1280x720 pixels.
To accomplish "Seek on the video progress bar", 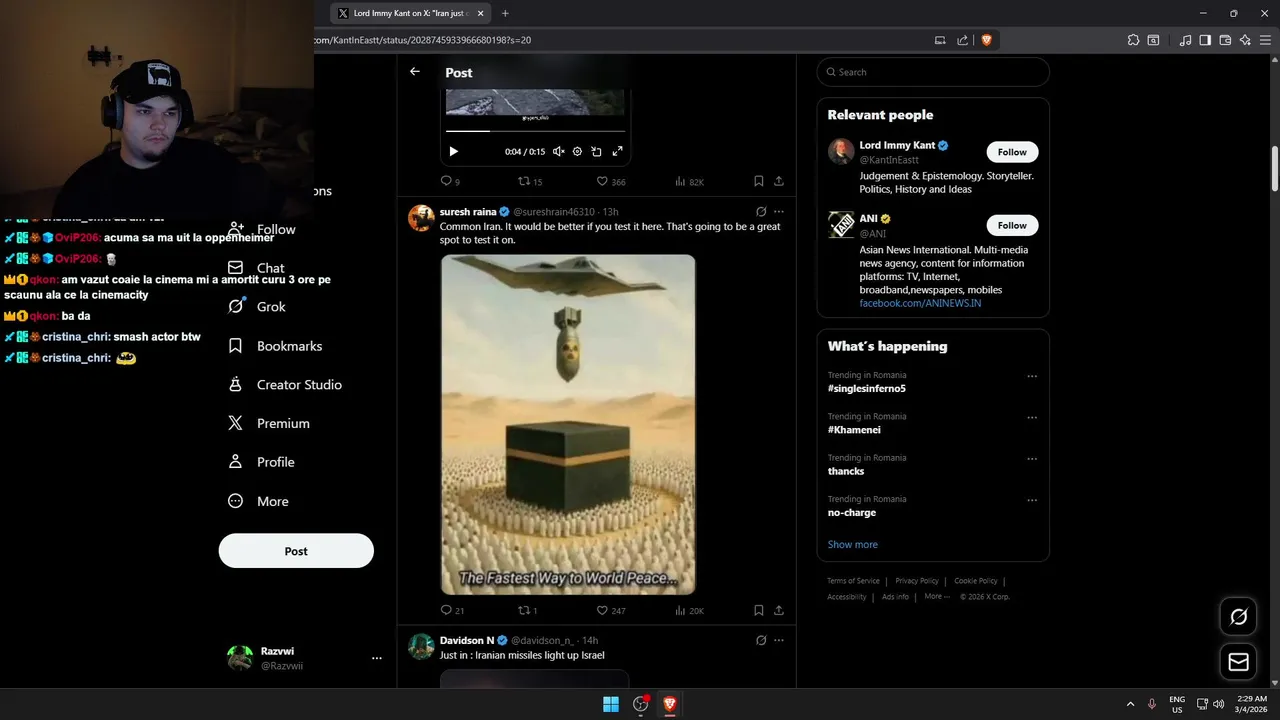I will (x=535, y=131).
